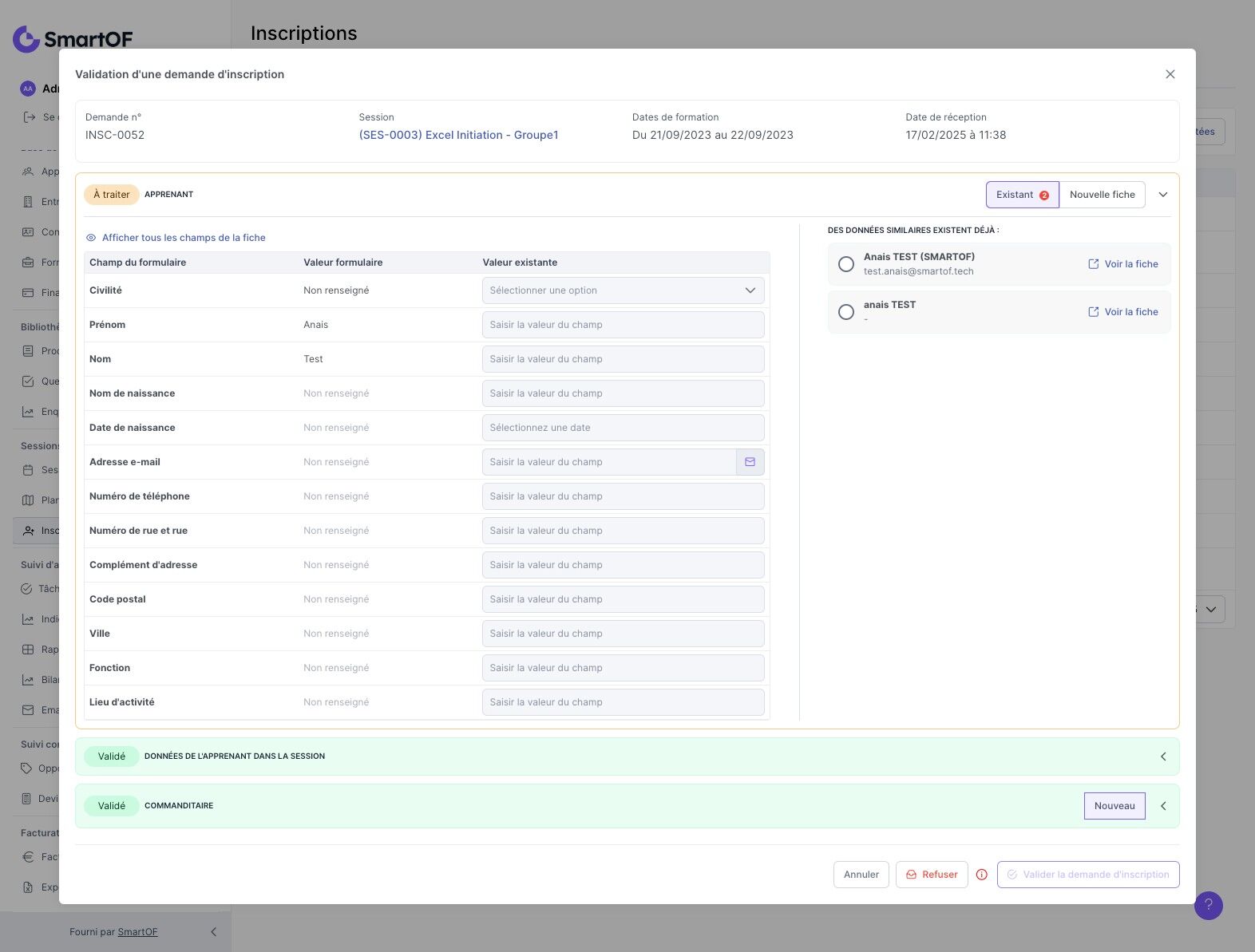This screenshot has width=1255, height=952.
Task: Click the checkbox icon beside 'Que' in the sidebar
Action: click(28, 381)
